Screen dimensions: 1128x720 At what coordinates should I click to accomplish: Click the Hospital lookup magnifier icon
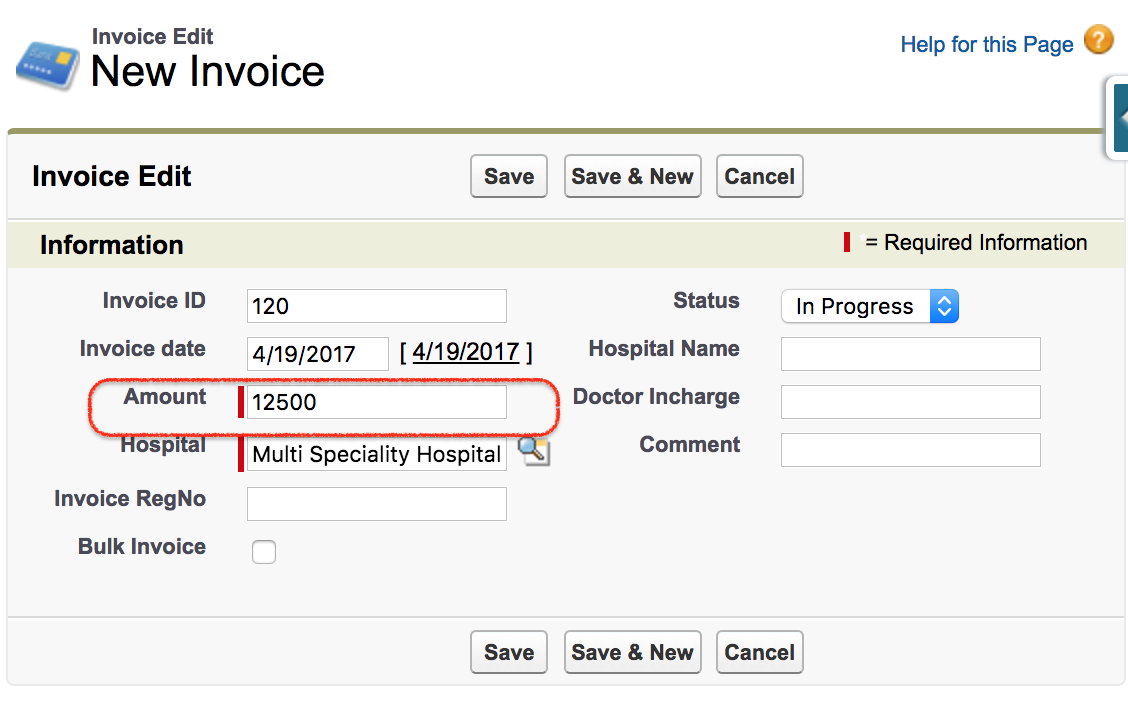point(534,451)
